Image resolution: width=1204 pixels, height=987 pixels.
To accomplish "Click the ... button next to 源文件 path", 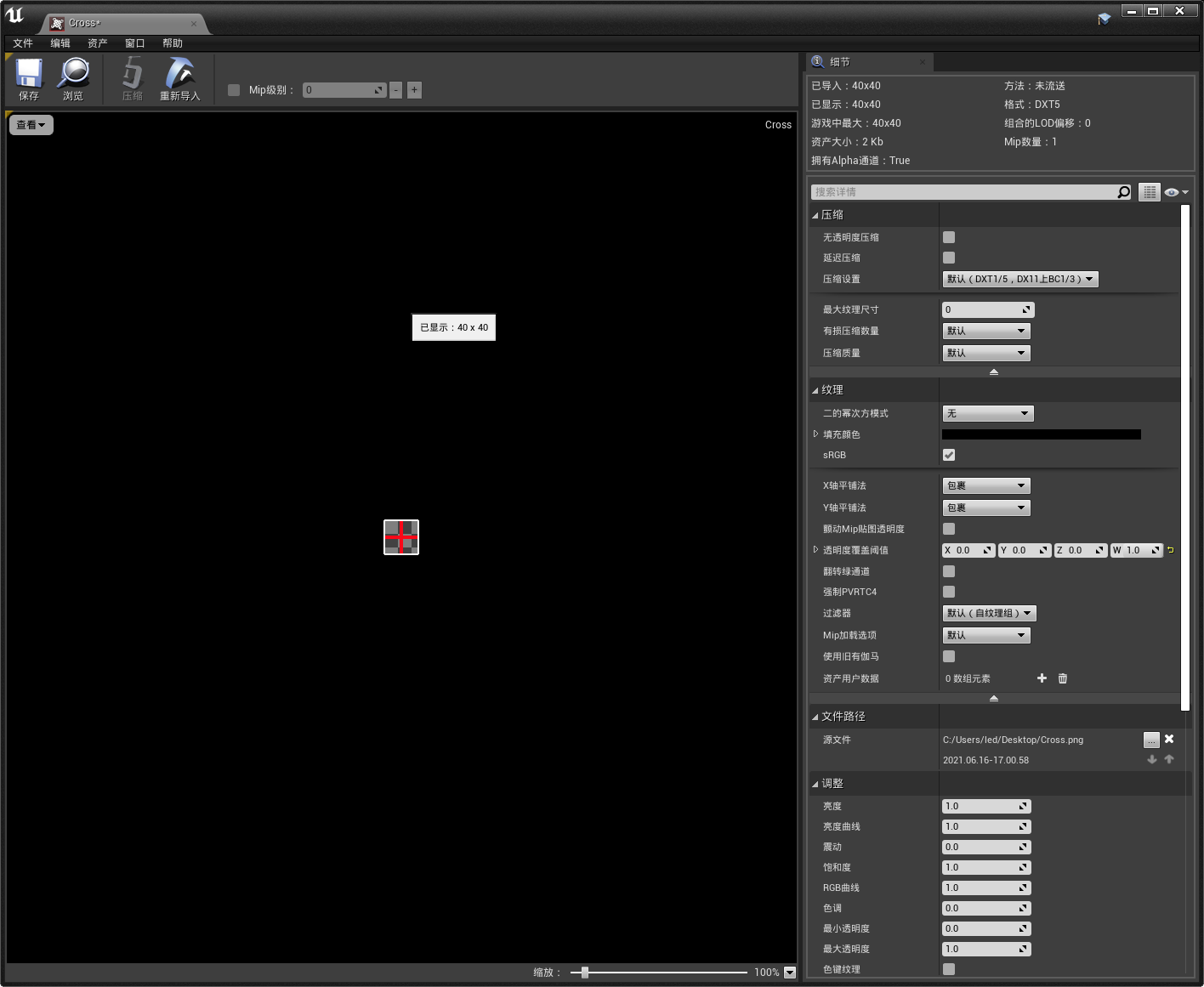I will pyautogui.click(x=1151, y=740).
